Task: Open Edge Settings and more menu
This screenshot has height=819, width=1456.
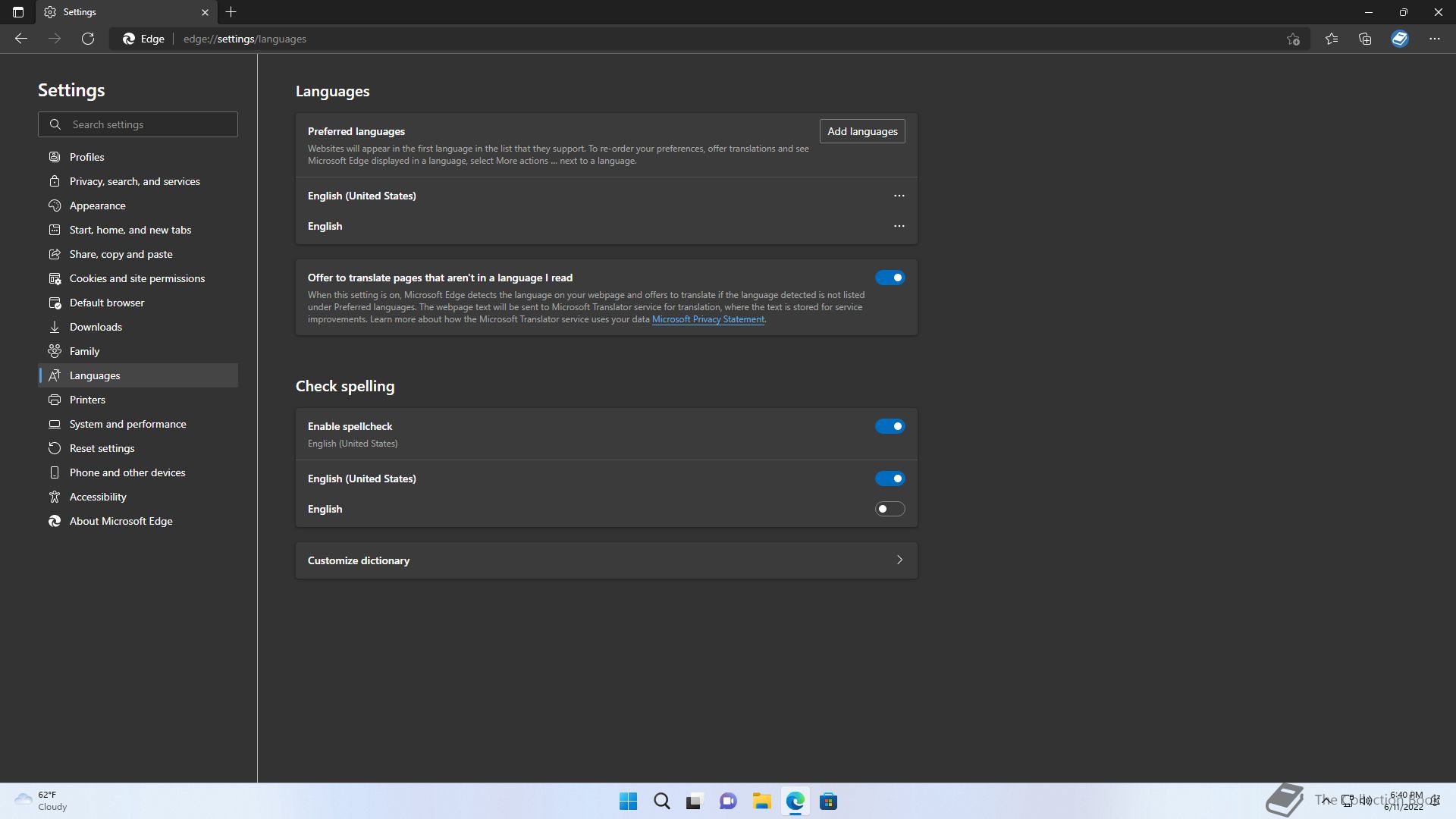Action: tap(1434, 39)
